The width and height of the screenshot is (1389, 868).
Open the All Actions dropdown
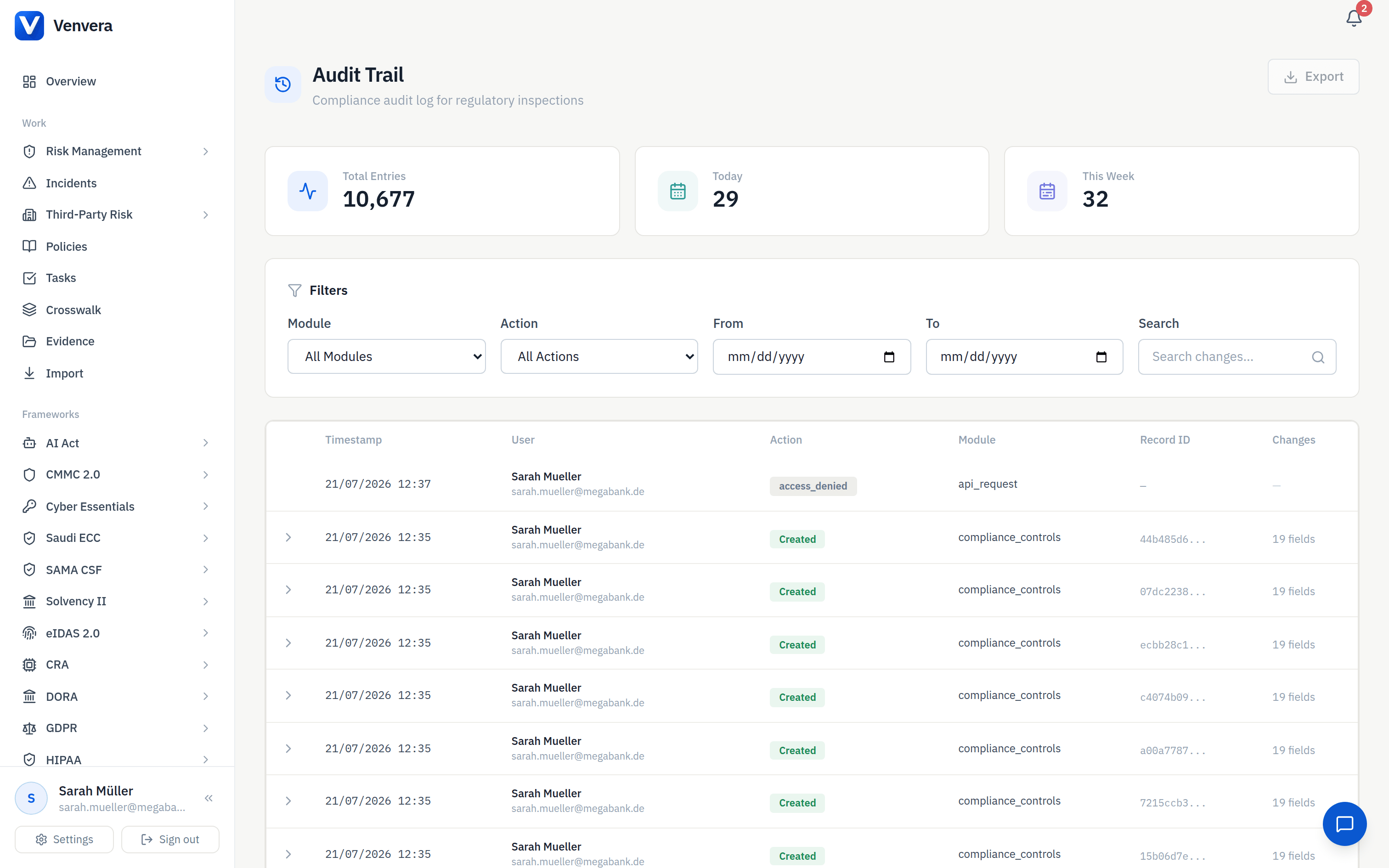coord(599,356)
